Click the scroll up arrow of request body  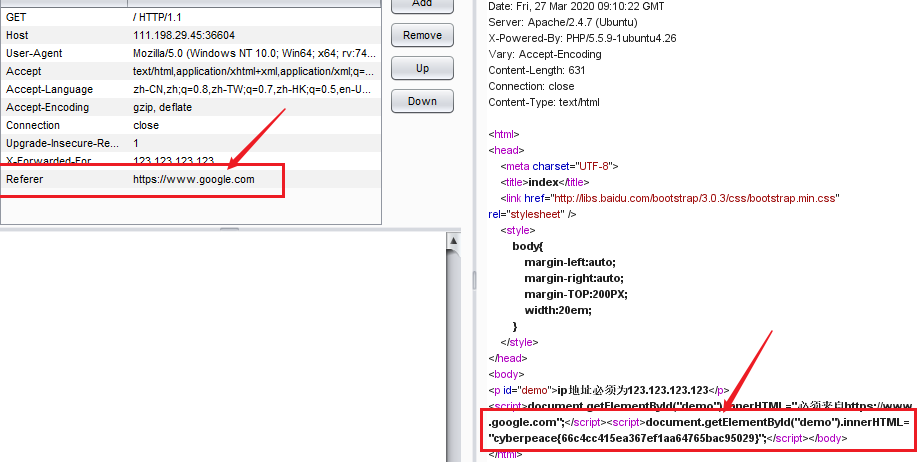pos(453,240)
